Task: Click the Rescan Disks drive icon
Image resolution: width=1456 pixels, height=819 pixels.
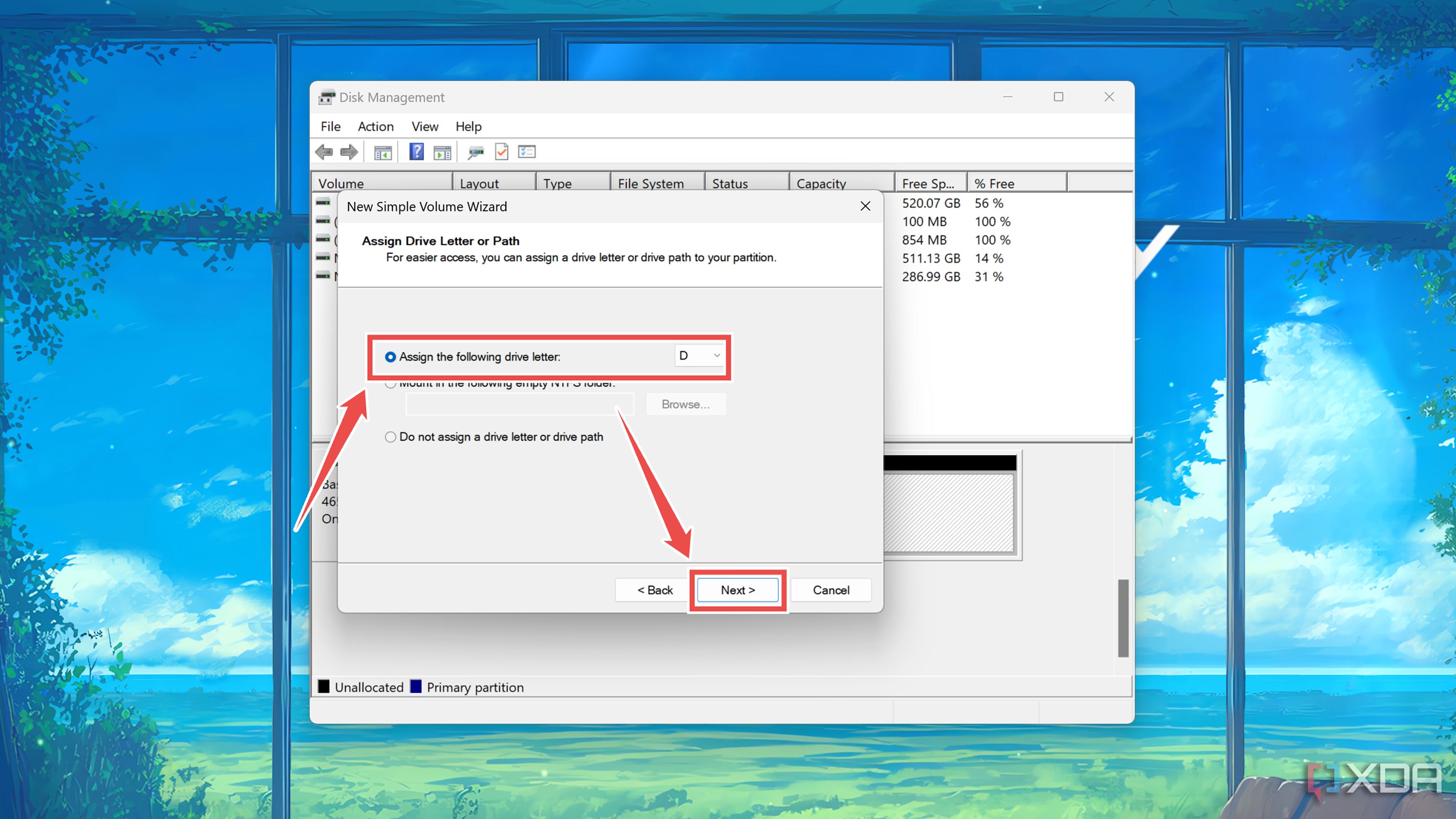Action: point(475,152)
